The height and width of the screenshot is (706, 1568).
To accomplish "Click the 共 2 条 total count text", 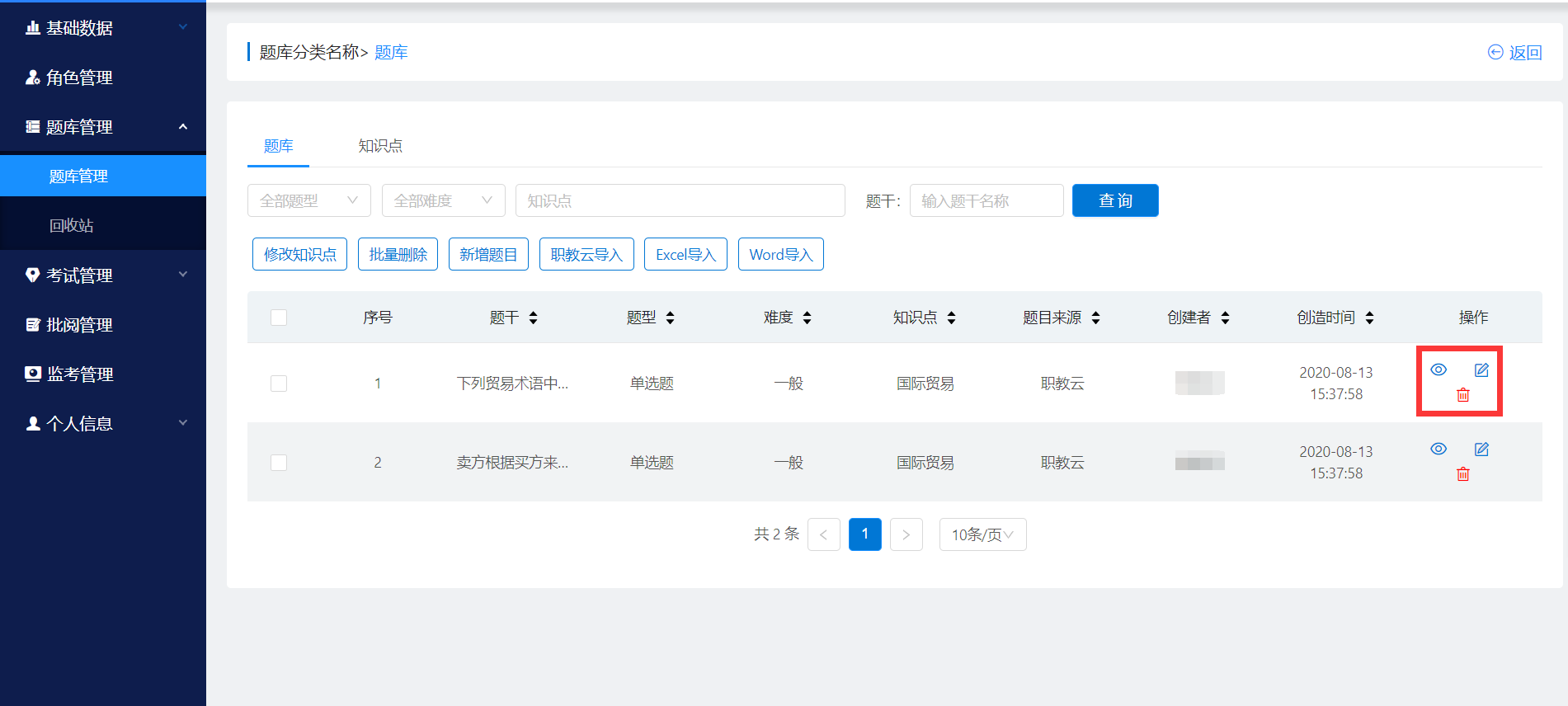I will click(776, 534).
